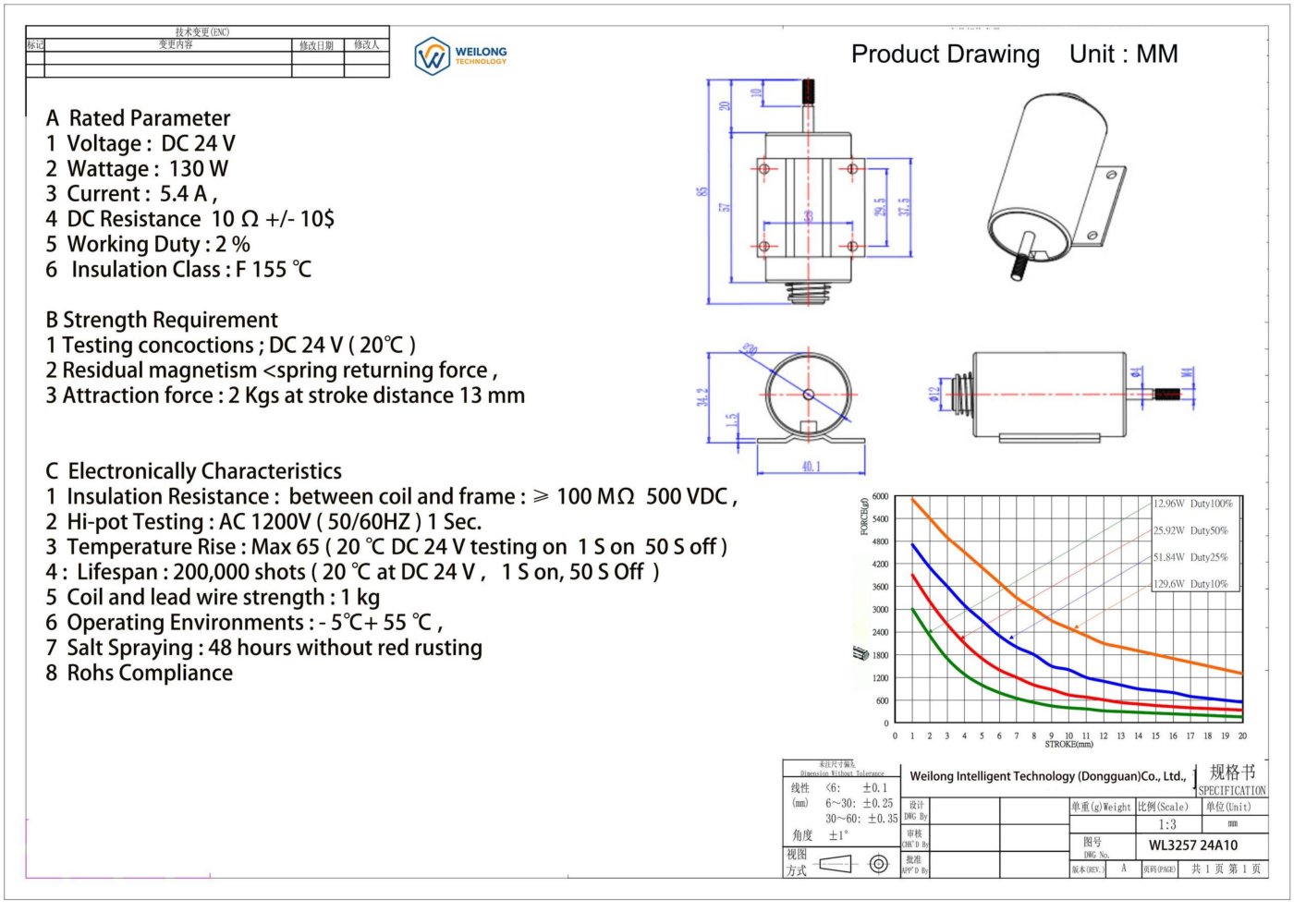The image size is (1306, 924).
Task: Select the "Voltage : DC 24 V" line
Action: (x=140, y=144)
